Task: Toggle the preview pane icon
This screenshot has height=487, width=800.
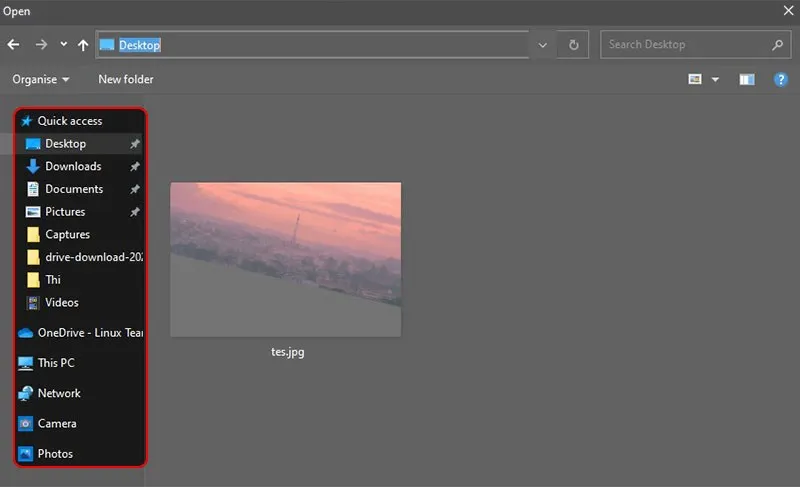Action: [x=747, y=79]
